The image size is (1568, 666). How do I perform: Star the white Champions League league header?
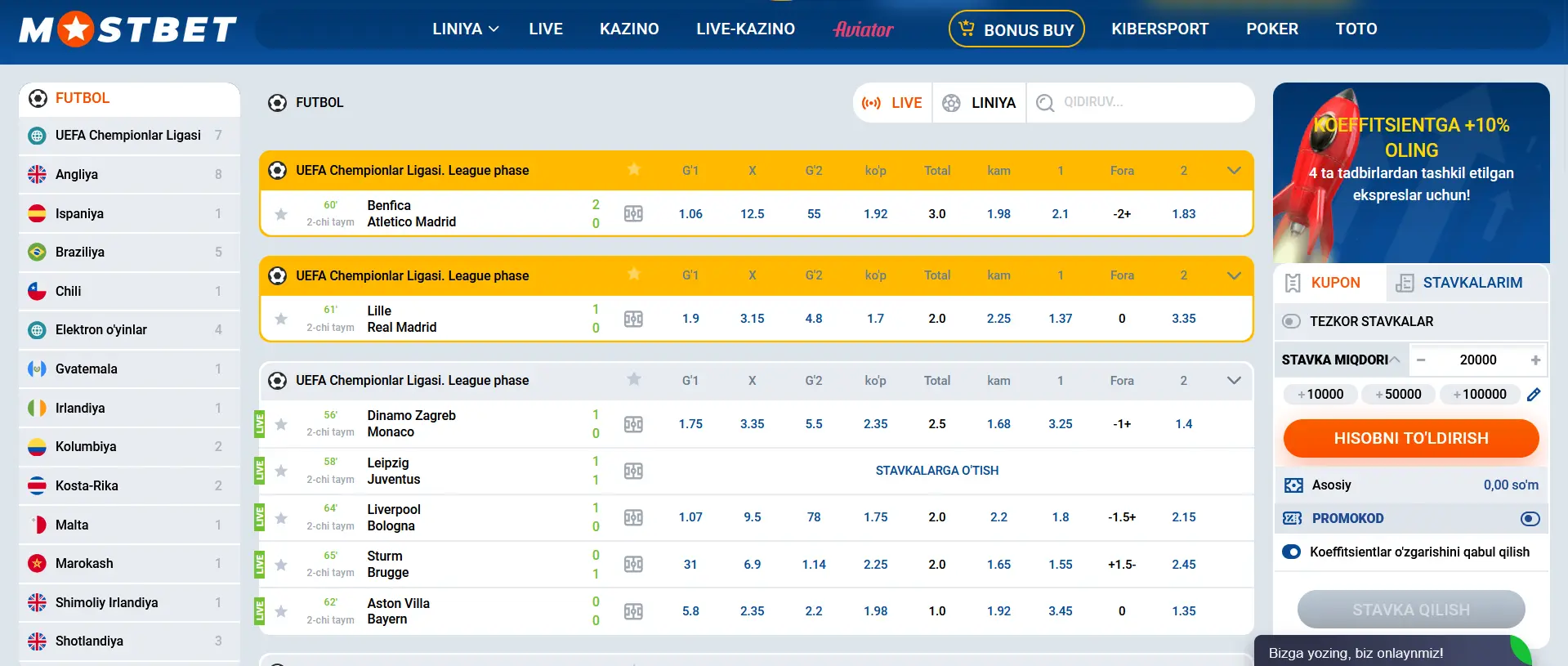pyautogui.click(x=634, y=379)
